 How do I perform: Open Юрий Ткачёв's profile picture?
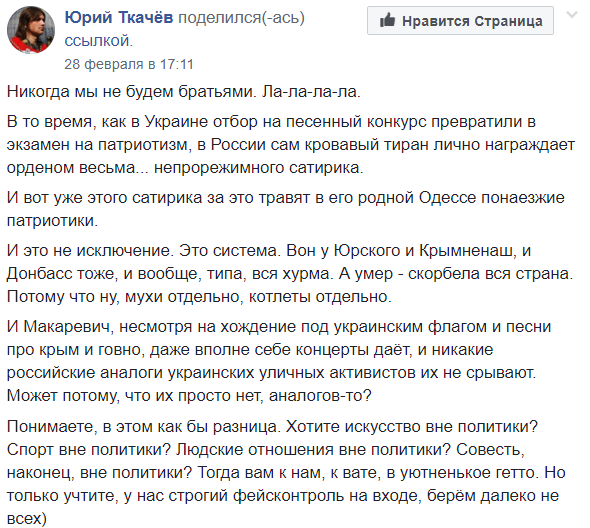pos(31,30)
